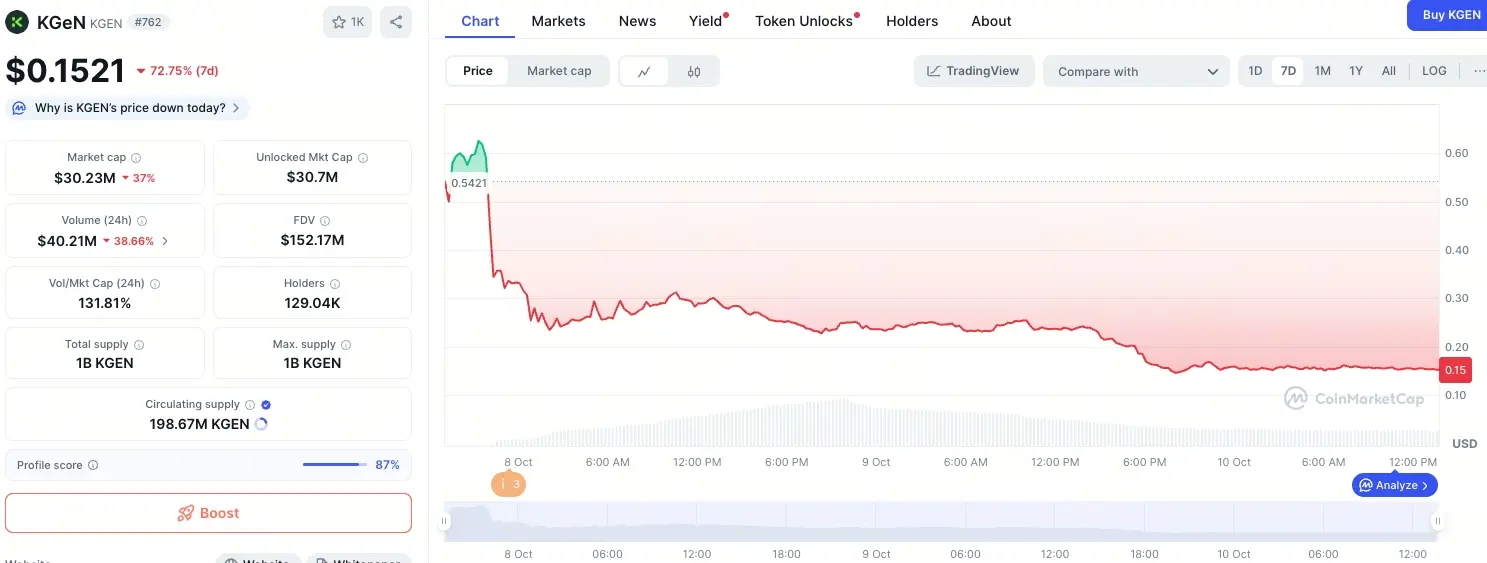Set chart range to 1M
Screen dimensions: 1487x563
1322,71
